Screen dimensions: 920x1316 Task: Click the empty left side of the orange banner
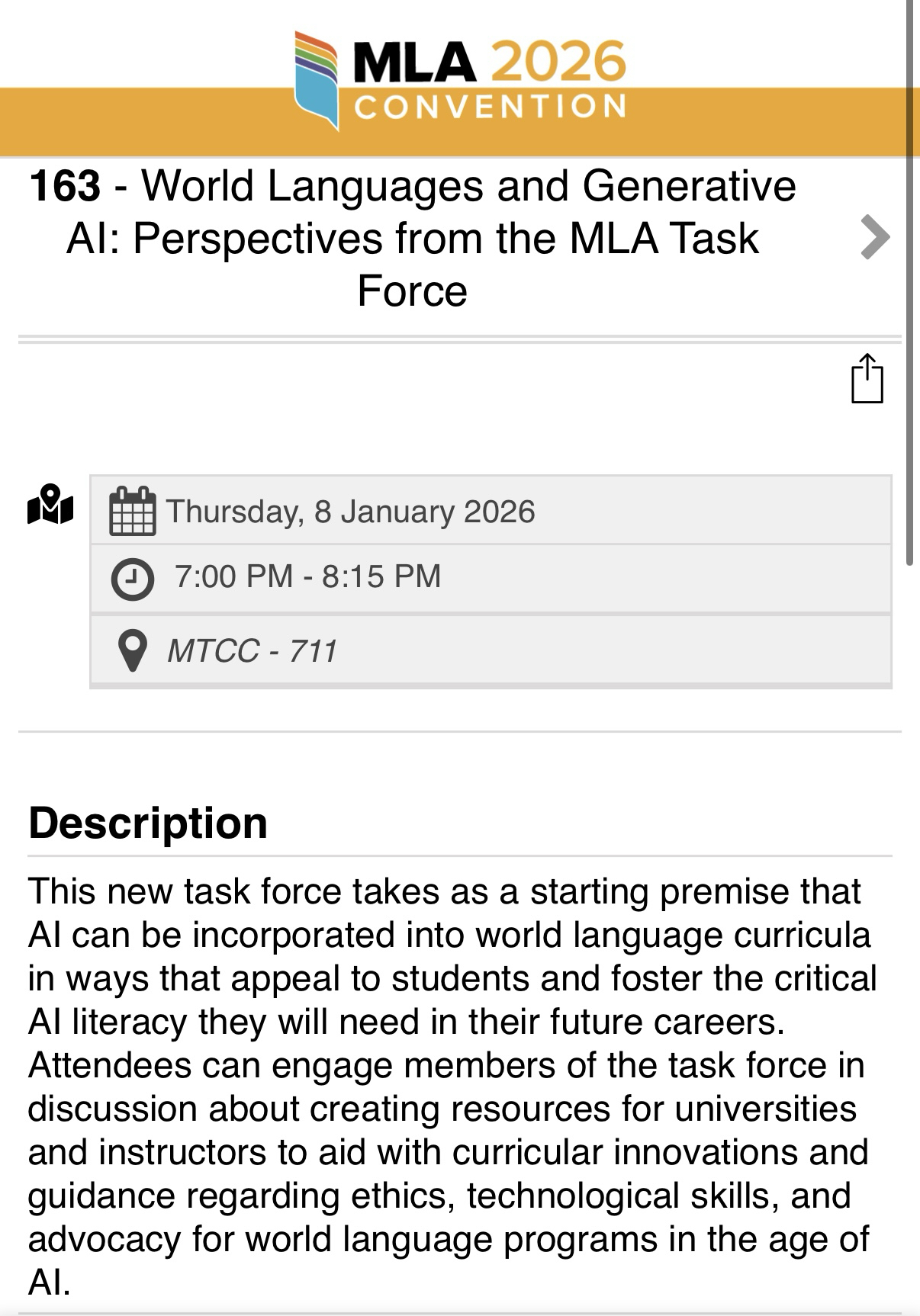coord(137,122)
